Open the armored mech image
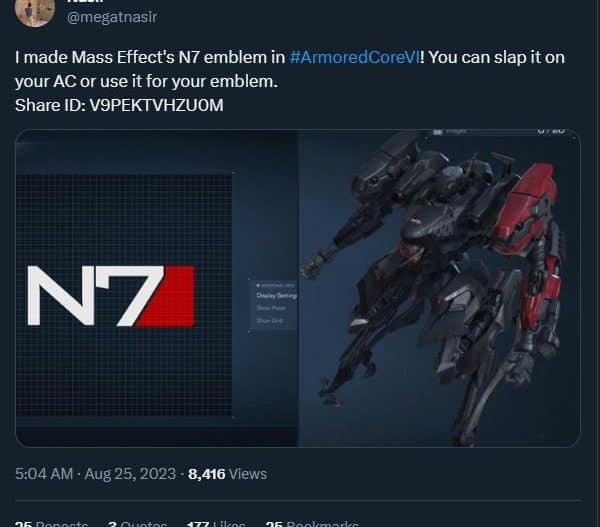 (439, 288)
